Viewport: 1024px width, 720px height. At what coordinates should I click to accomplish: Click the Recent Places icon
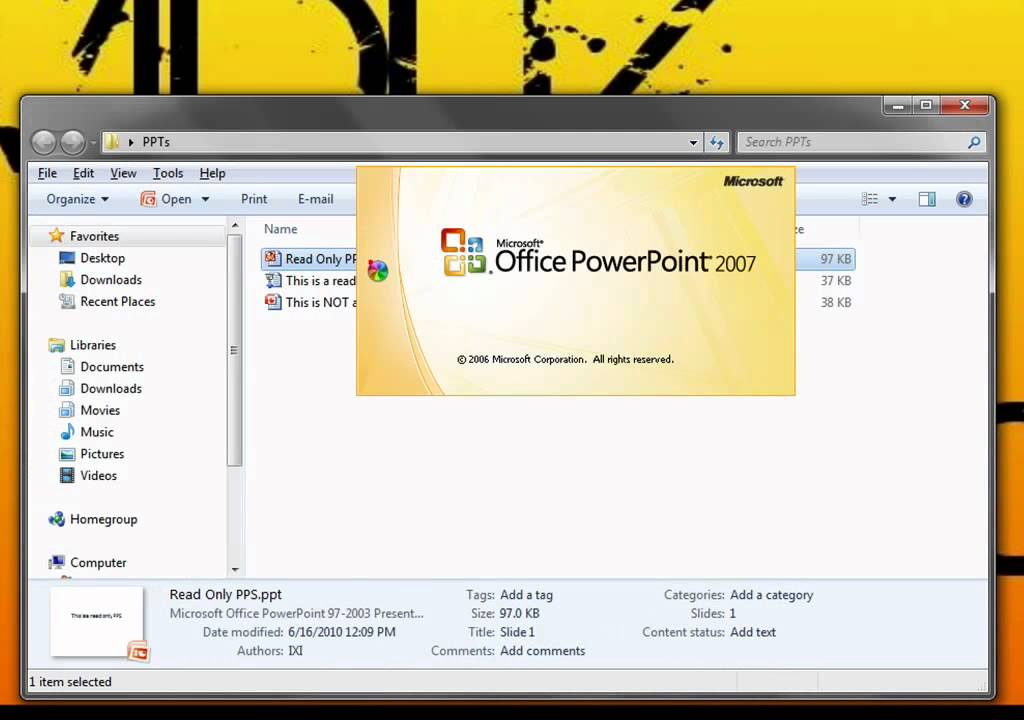click(x=67, y=301)
